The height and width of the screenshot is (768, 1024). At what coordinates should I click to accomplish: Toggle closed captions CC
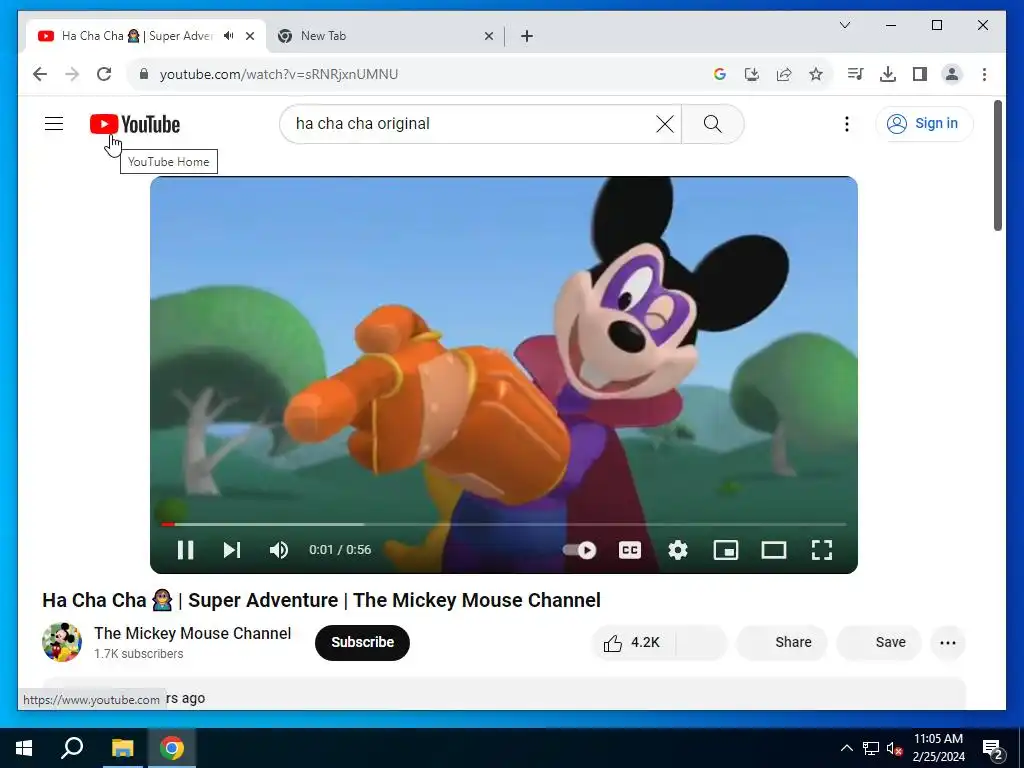[630, 550]
